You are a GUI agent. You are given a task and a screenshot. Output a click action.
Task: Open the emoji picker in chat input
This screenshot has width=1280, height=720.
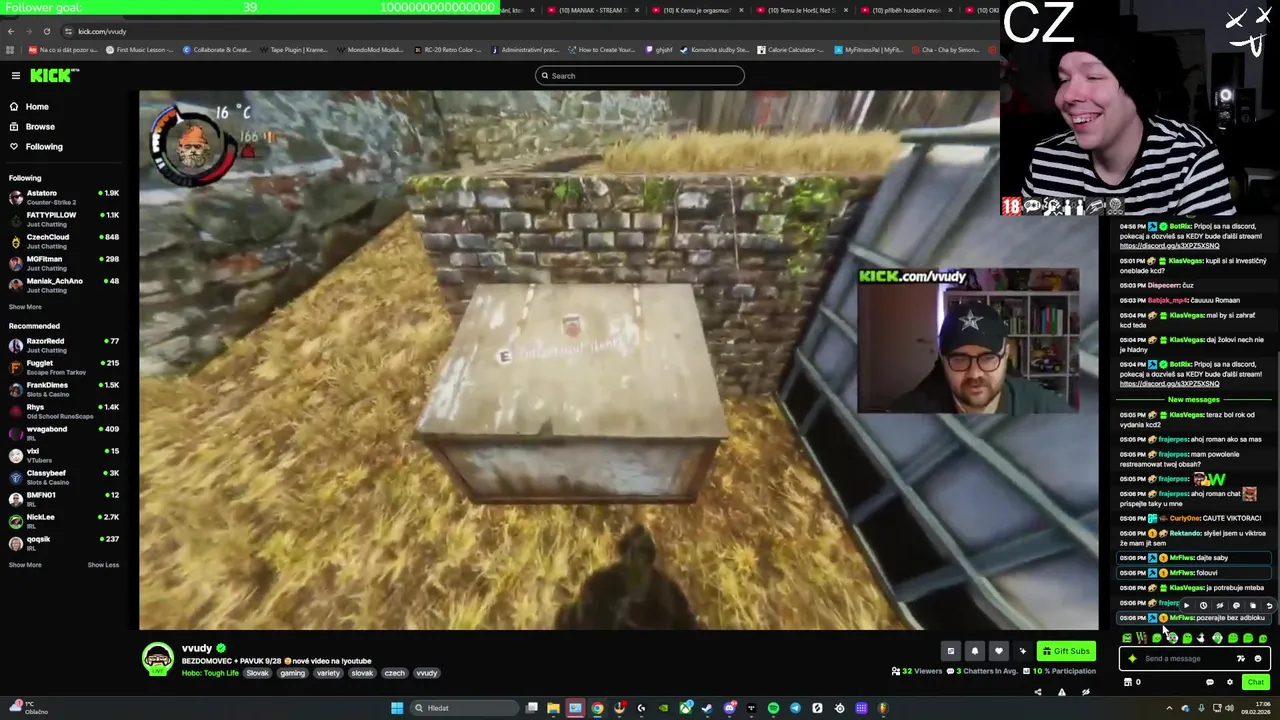[1257, 659]
